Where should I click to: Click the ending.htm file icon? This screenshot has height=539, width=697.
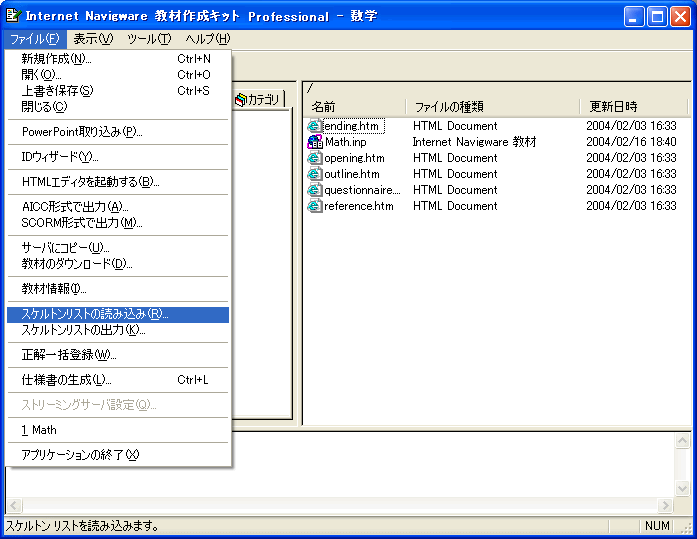(x=314, y=126)
